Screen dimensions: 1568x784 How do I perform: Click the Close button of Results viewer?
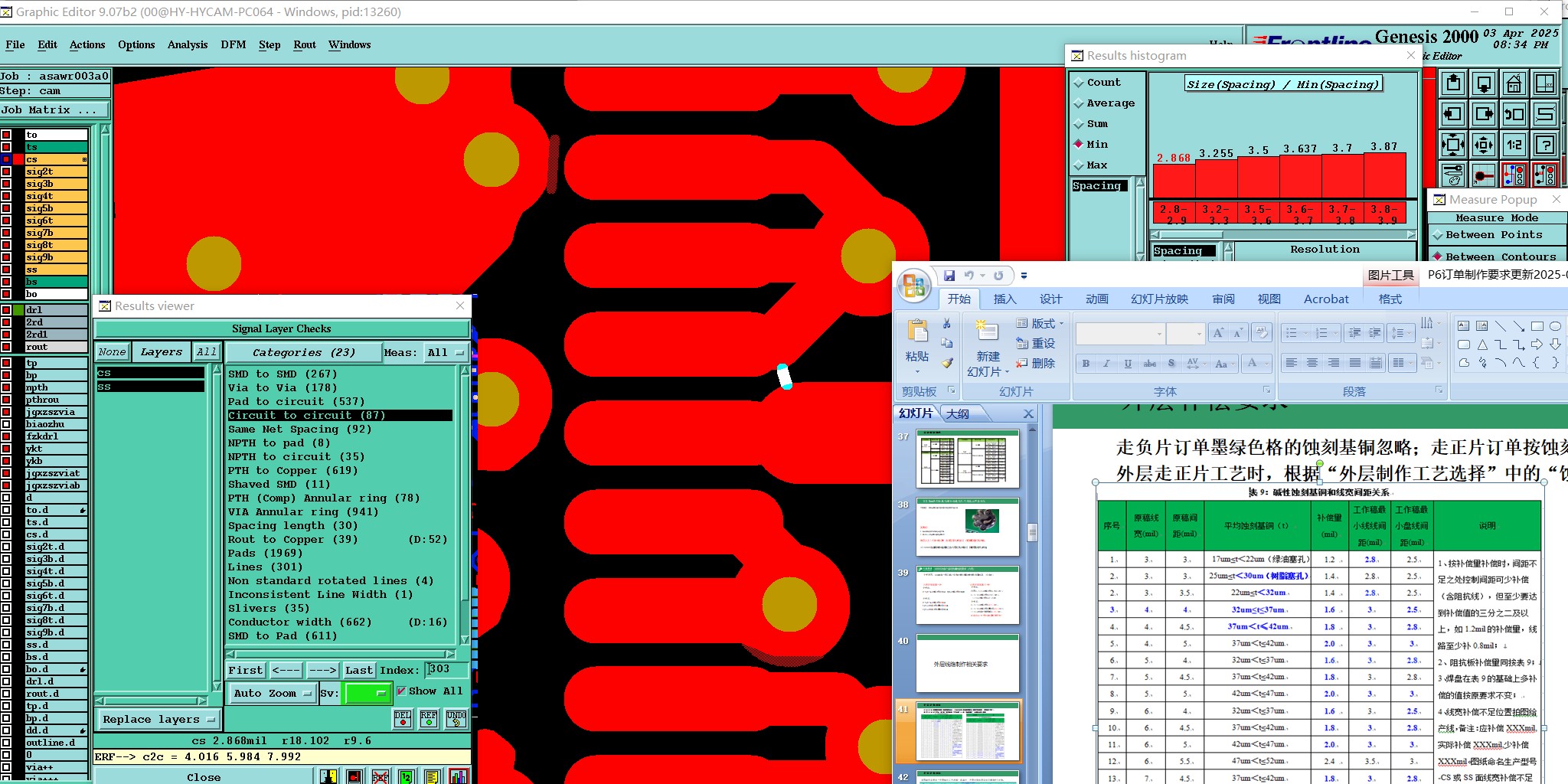click(x=204, y=777)
